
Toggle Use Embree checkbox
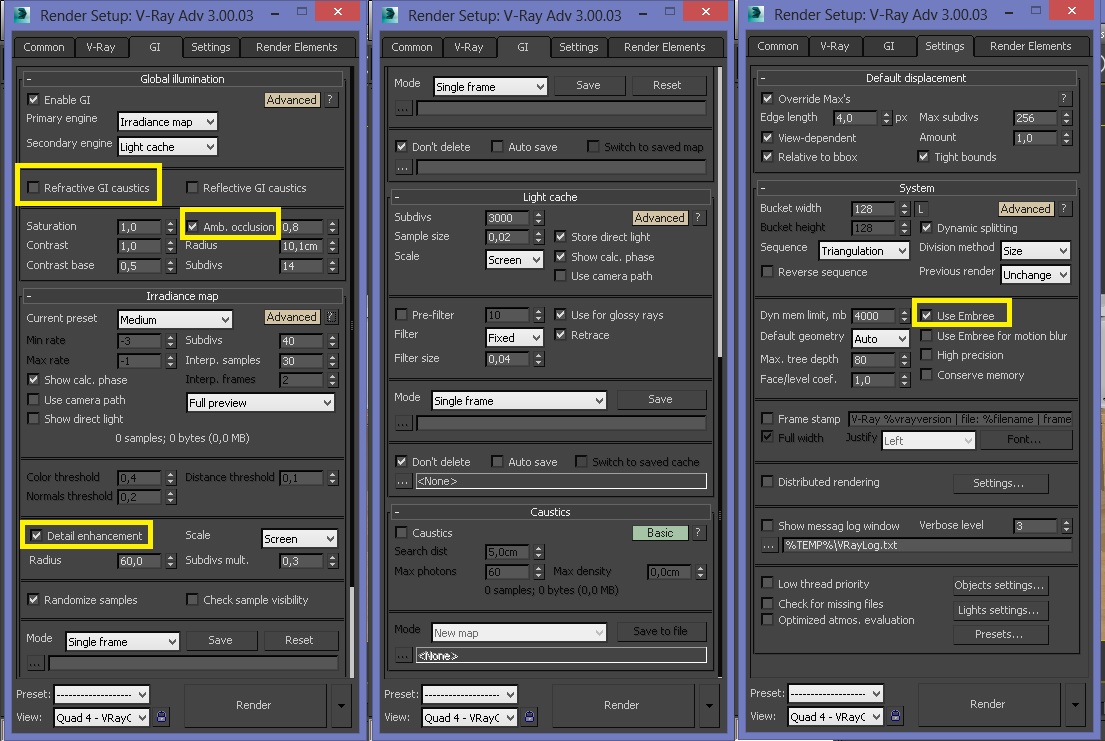point(926,315)
